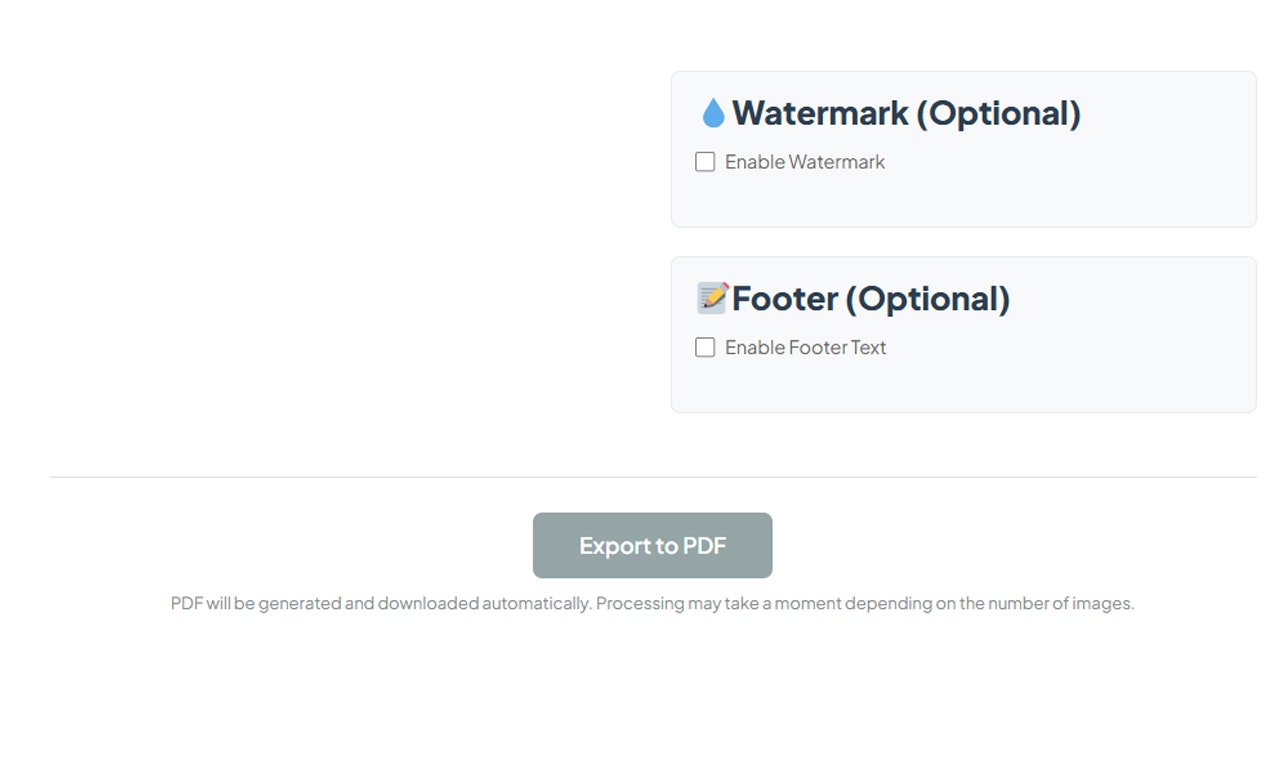This screenshot has width=1280, height=760.
Task: Select the Footer (Optional) settings card
Action: [x=963, y=333]
